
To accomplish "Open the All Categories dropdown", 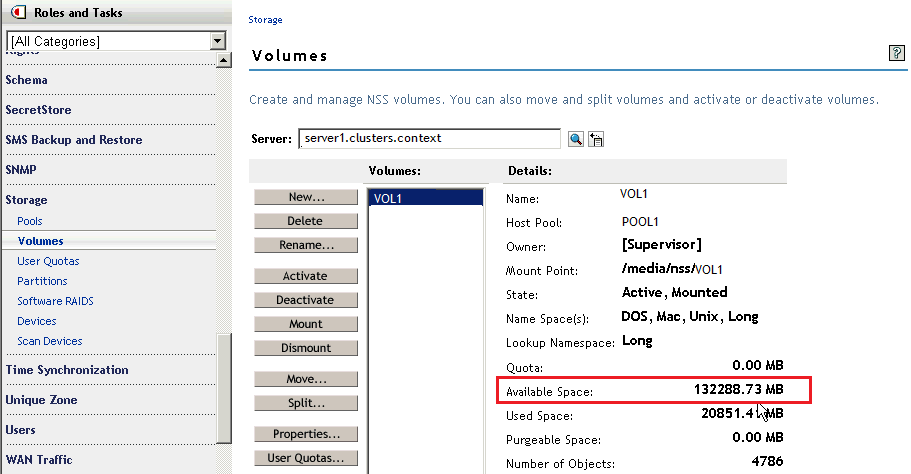I will click(x=217, y=41).
